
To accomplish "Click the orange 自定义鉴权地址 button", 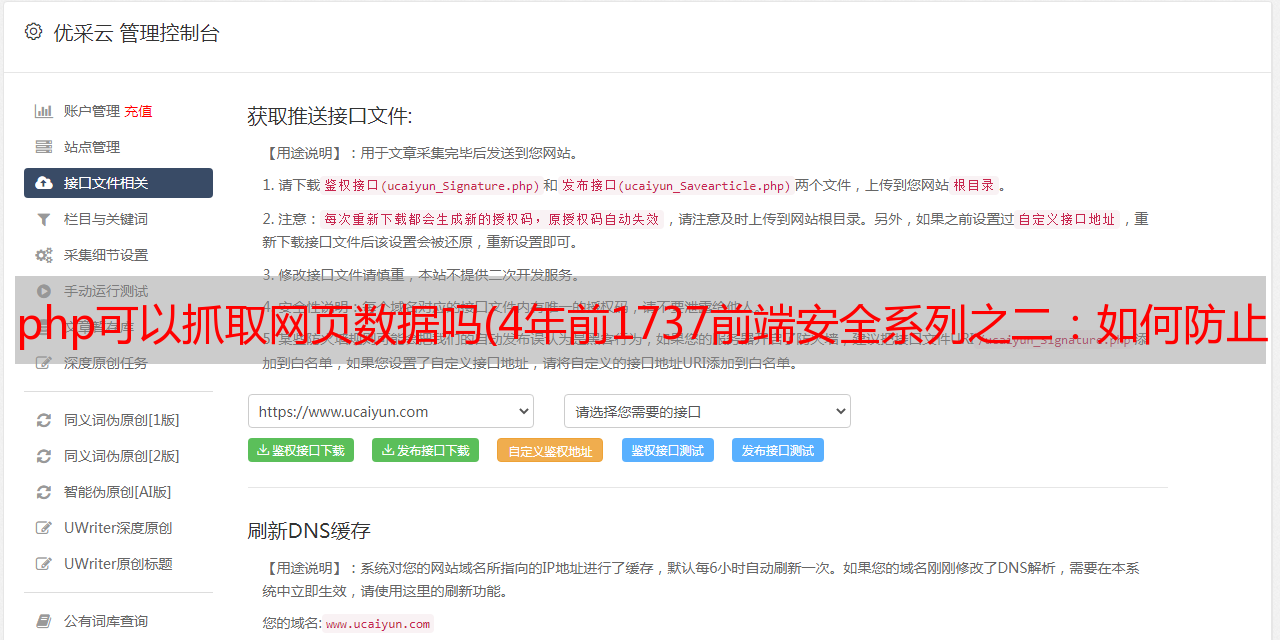I will coord(550,450).
